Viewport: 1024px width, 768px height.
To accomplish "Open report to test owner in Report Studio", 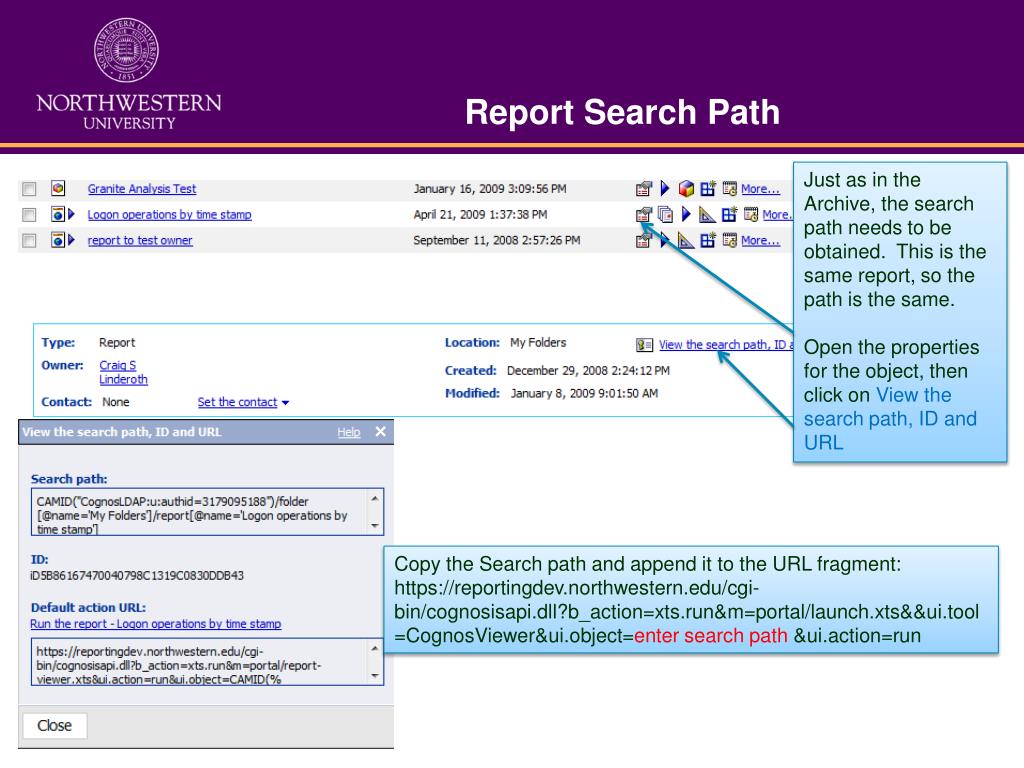I will pyautogui.click(x=686, y=240).
